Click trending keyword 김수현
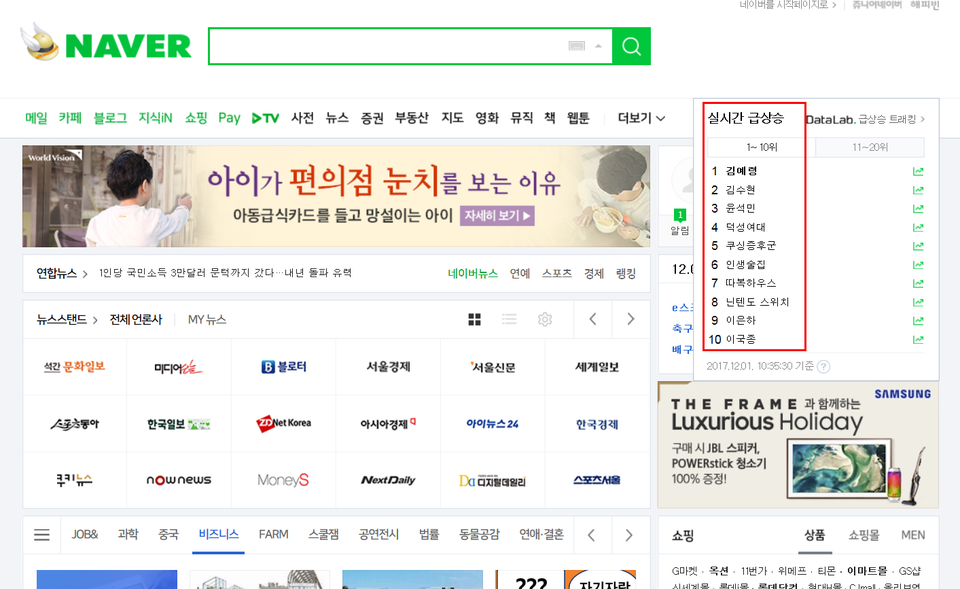Image resolution: width=960 pixels, height=589 pixels. (x=740, y=190)
